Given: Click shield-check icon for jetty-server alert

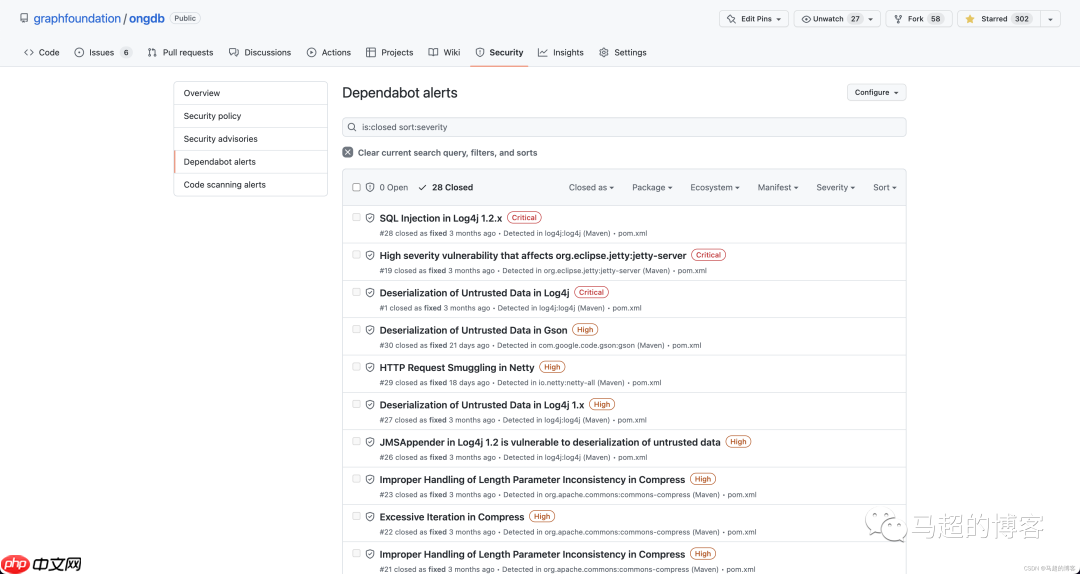Looking at the screenshot, I should tap(370, 255).
